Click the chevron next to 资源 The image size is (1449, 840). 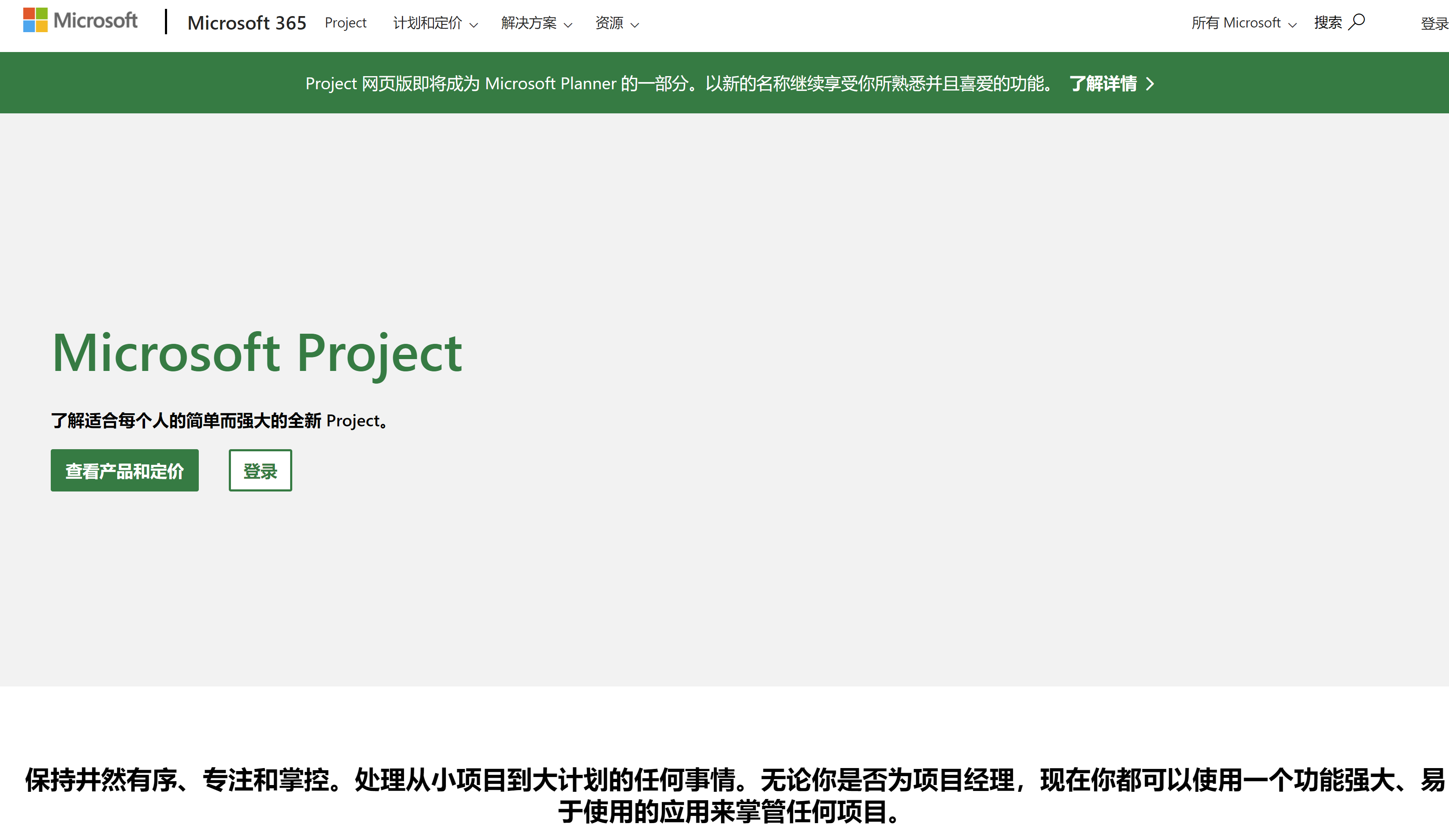click(635, 25)
